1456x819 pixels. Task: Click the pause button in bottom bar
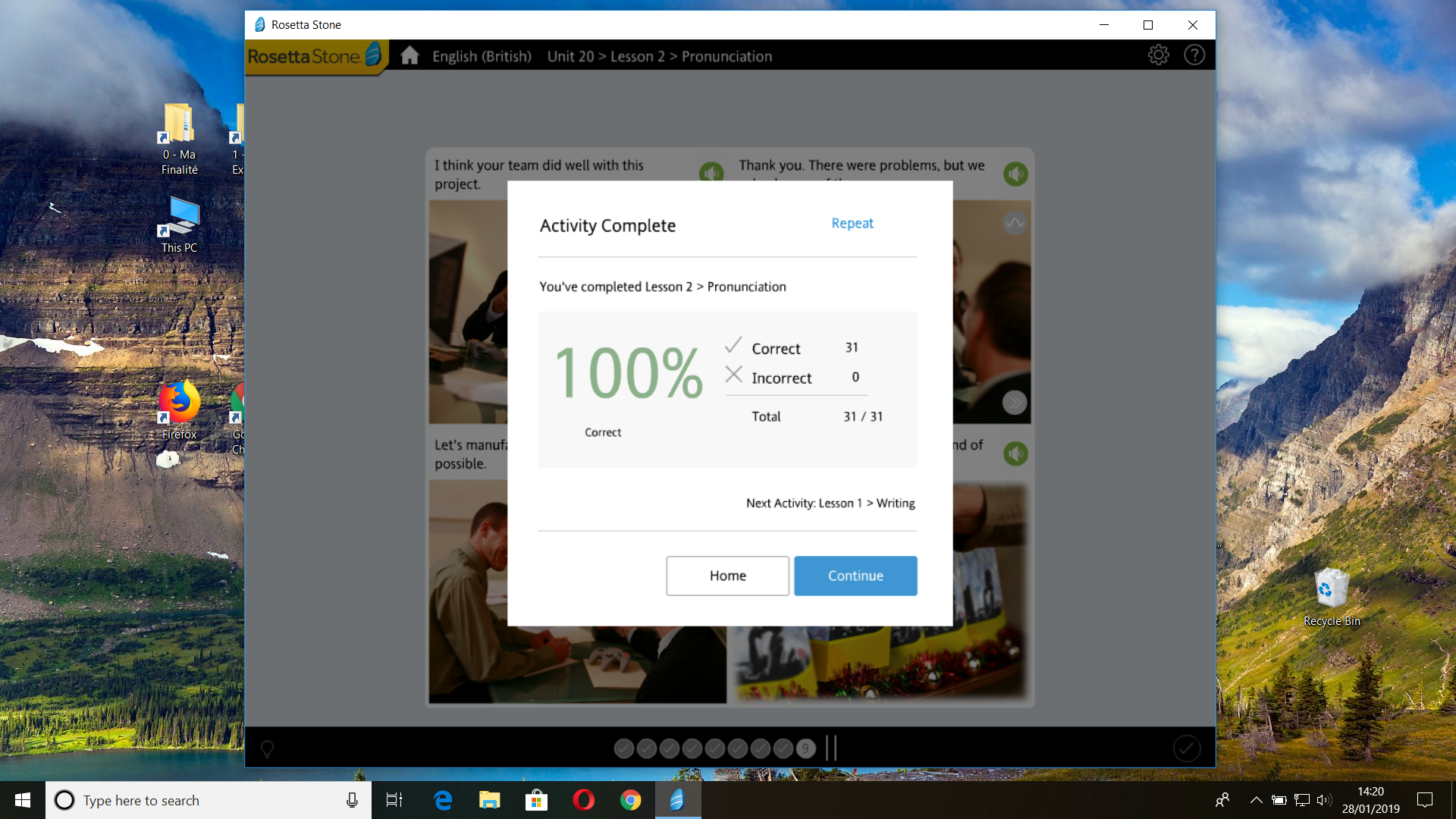click(x=831, y=748)
